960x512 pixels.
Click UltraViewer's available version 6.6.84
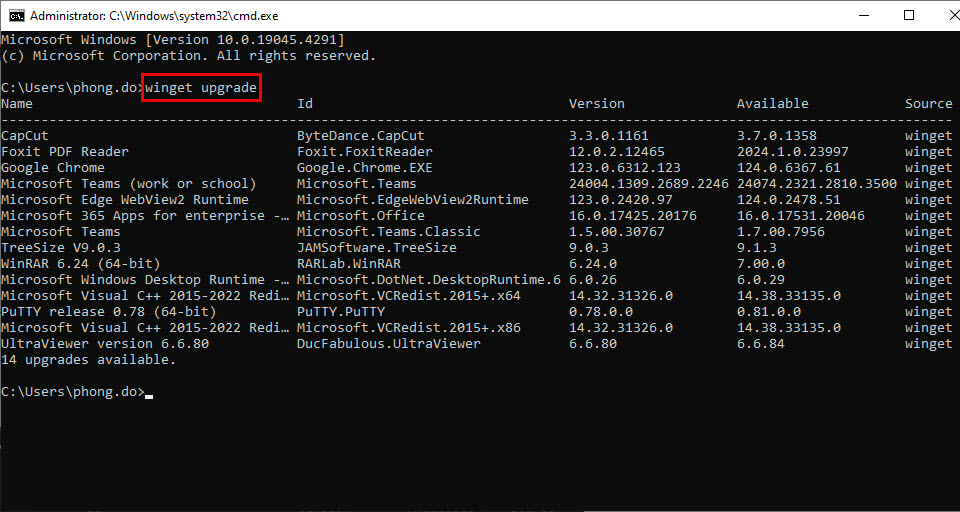pos(761,344)
